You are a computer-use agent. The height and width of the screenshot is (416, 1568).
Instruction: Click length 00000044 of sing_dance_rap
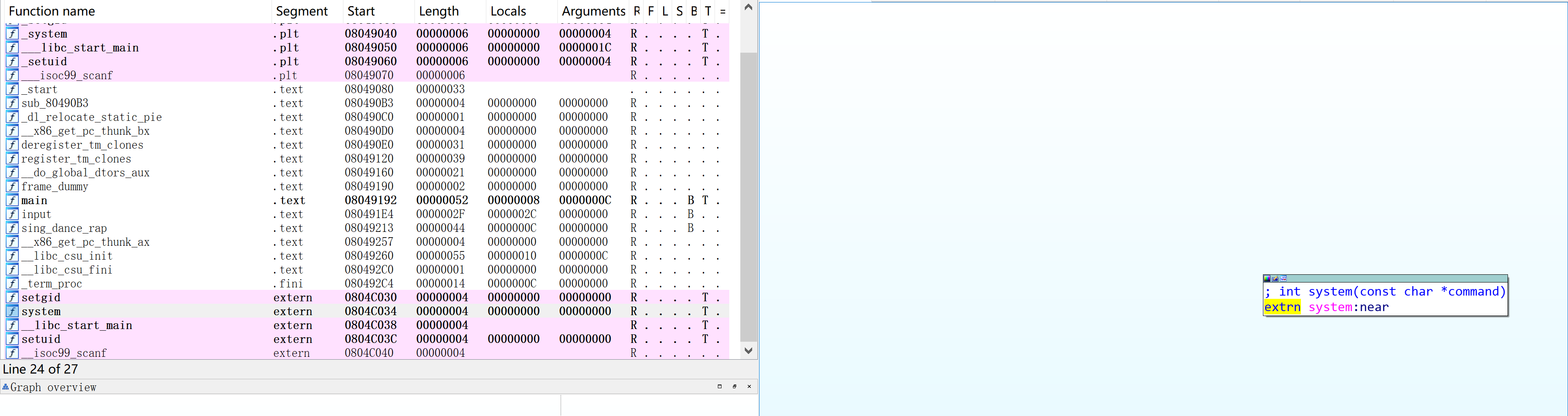coord(441,228)
